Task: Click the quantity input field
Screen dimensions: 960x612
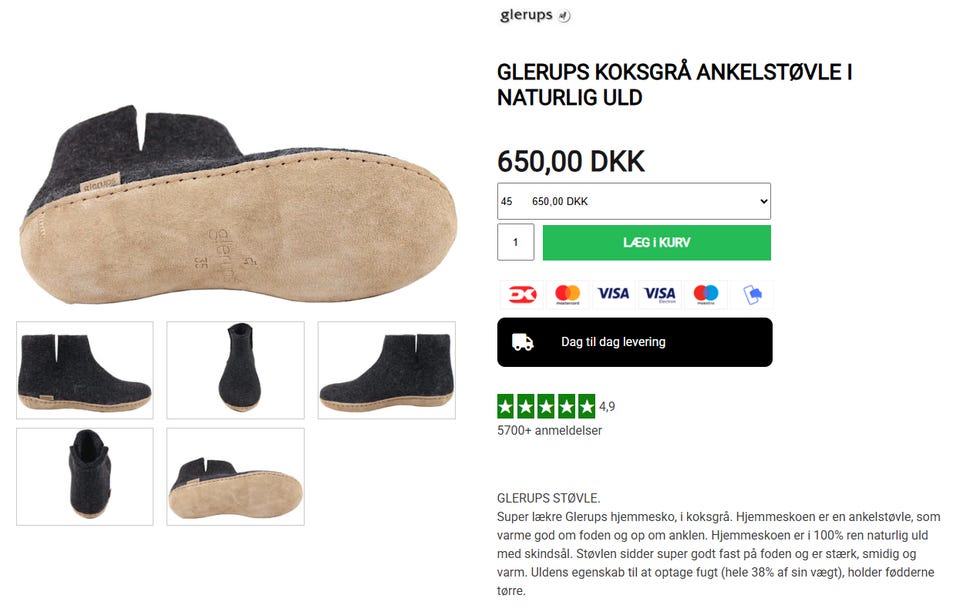Action: [x=516, y=242]
